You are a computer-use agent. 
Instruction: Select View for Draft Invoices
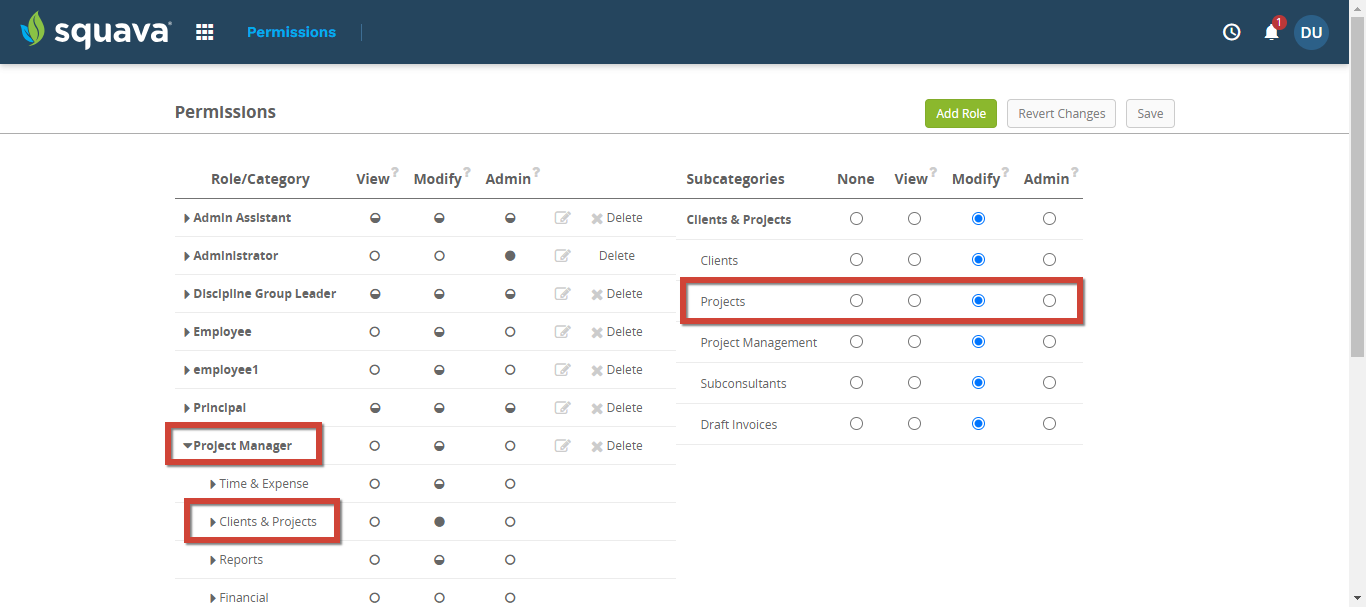(x=914, y=423)
